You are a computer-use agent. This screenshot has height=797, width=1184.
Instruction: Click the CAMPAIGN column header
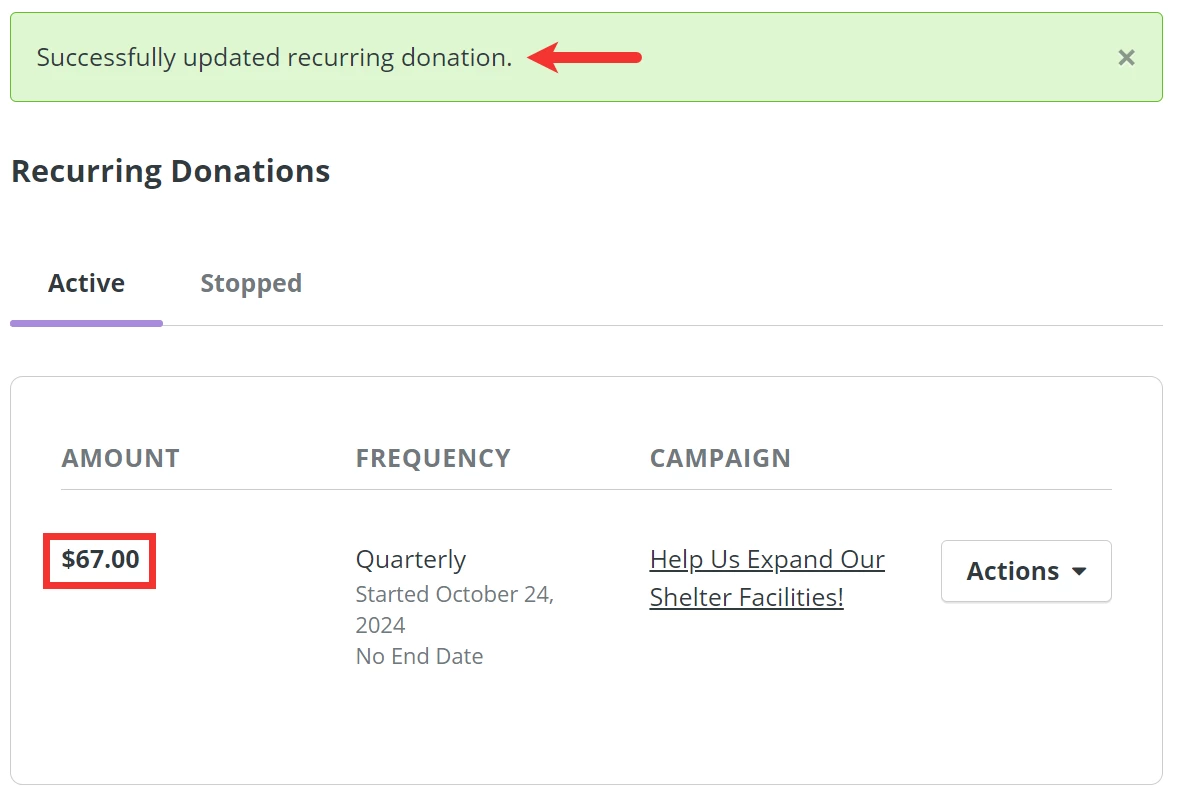tap(720, 458)
